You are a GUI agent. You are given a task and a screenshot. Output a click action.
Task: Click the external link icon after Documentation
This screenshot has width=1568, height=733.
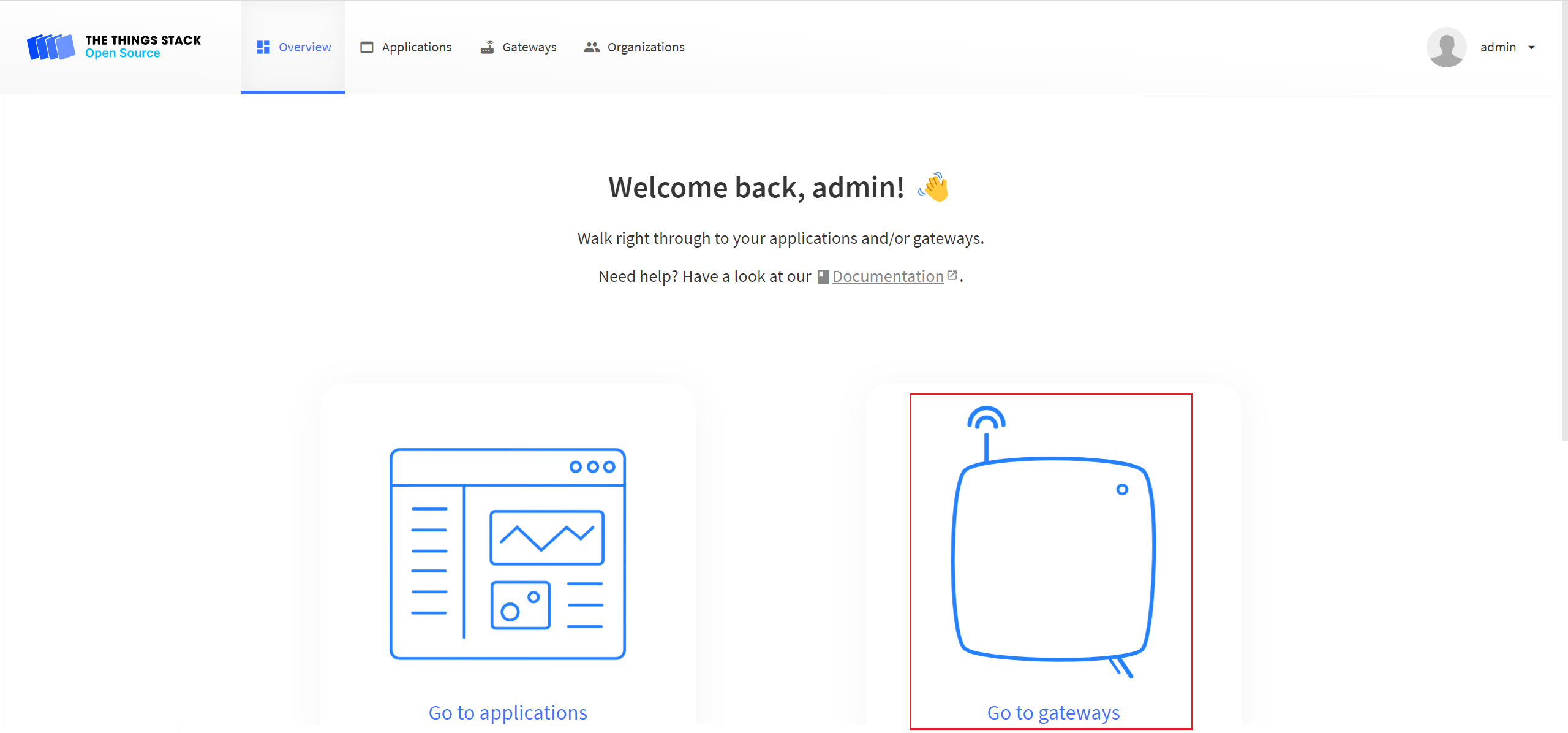pyautogui.click(x=952, y=275)
